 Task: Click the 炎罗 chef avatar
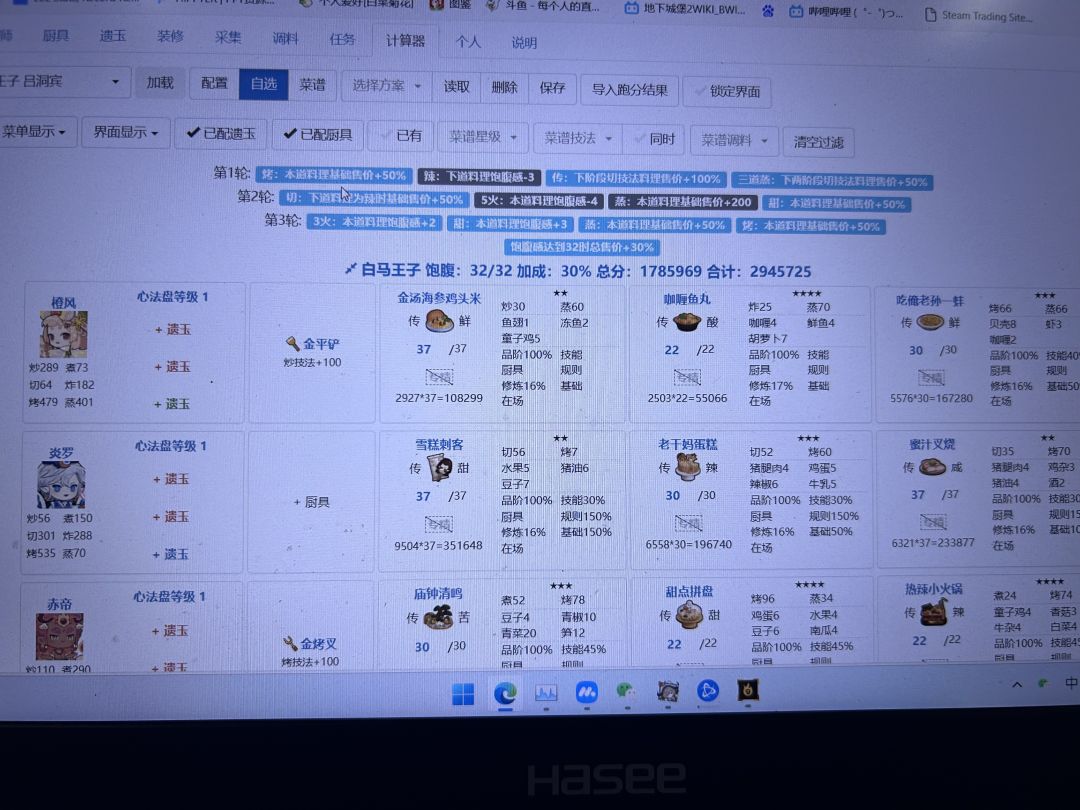click(61, 485)
